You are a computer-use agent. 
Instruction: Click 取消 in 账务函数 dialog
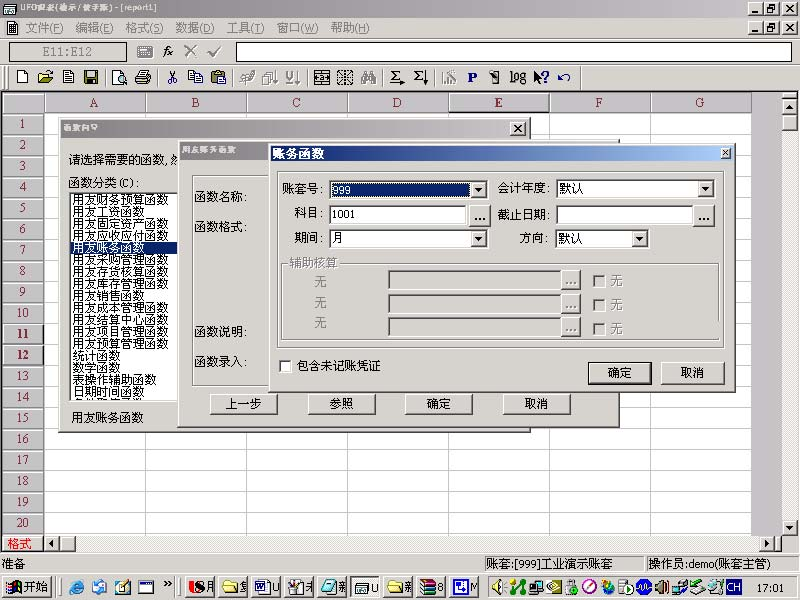coord(692,373)
